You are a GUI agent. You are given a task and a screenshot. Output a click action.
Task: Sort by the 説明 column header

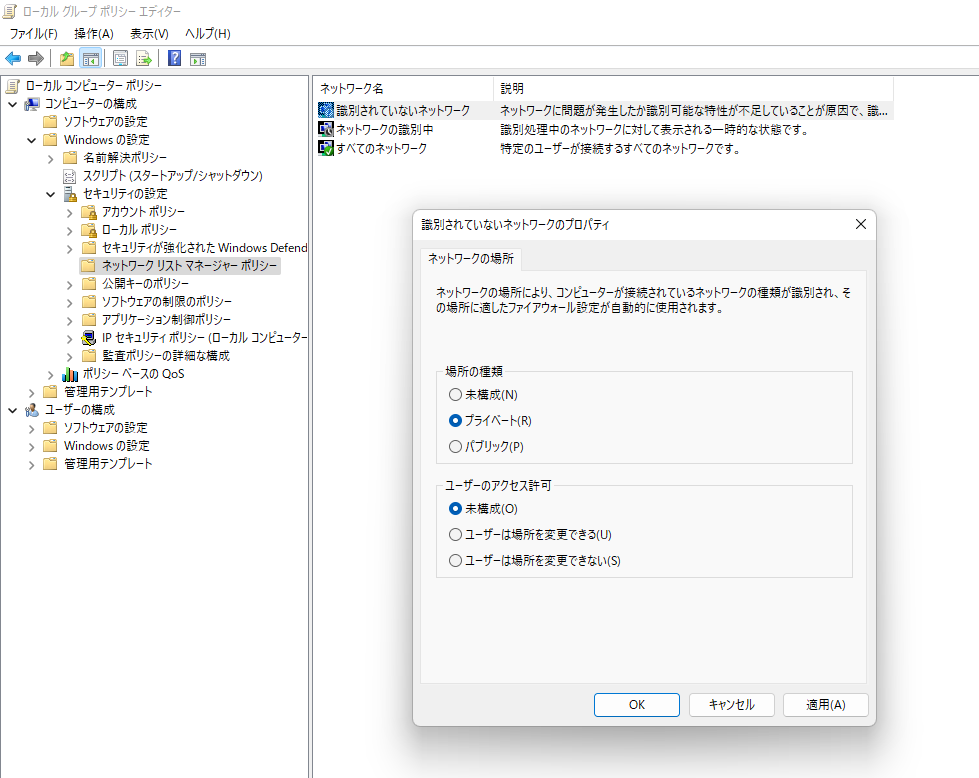693,89
